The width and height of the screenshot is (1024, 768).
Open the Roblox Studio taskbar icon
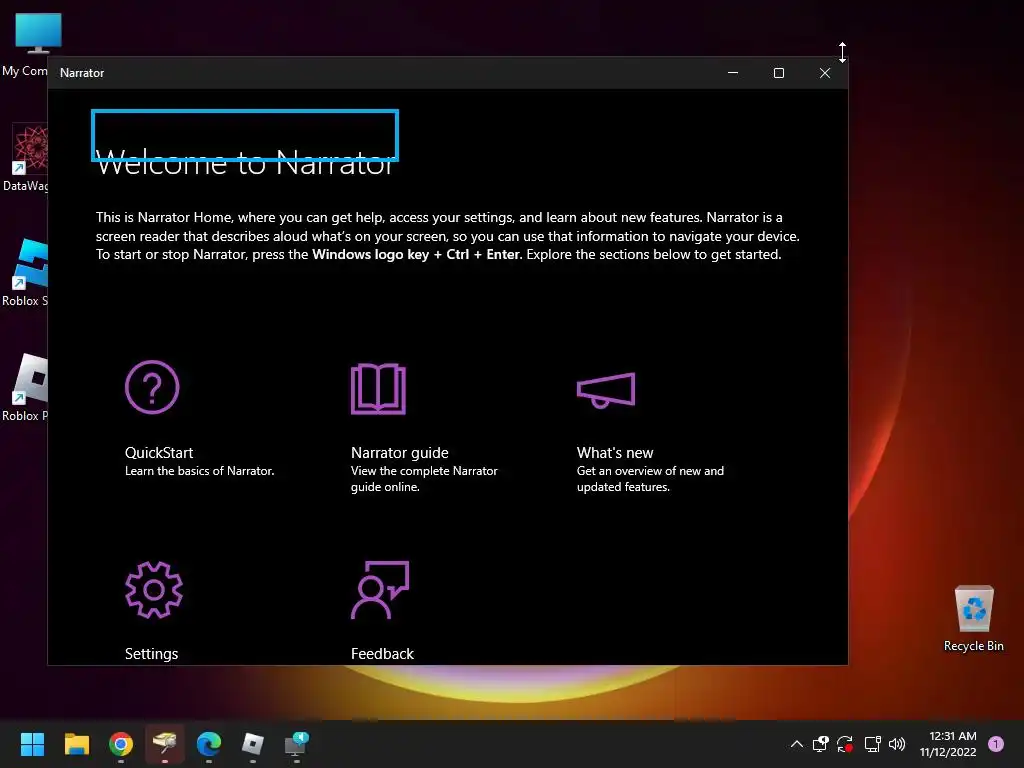coord(253,744)
